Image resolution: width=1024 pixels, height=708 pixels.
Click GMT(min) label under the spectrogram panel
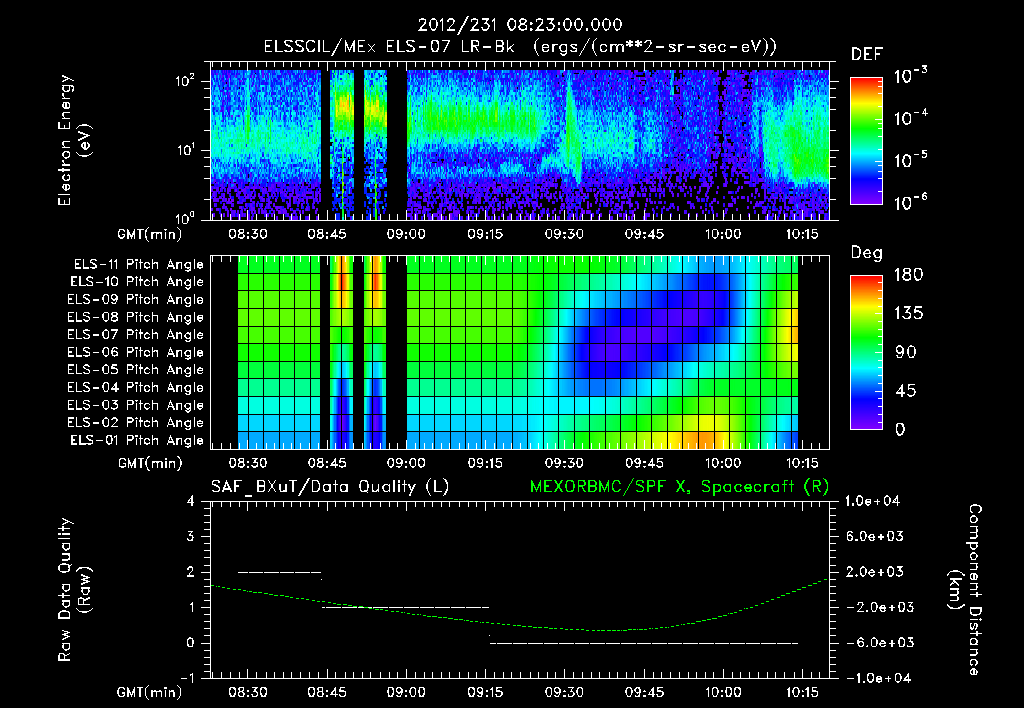[x=150, y=234]
